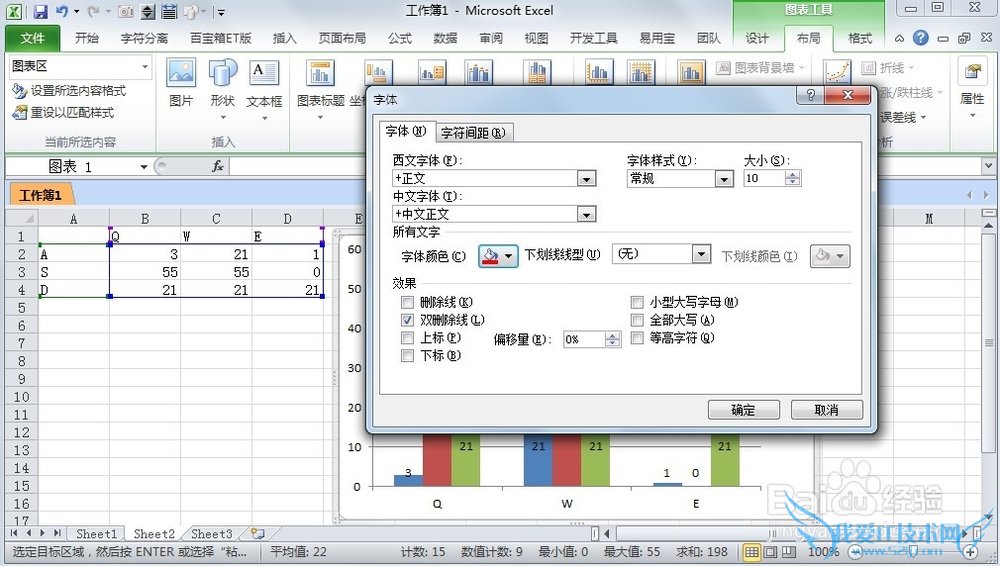This screenshot has height=566, width=1000.
Task: Click format selection (设置所选内容格式)
Action: click(69, 91)
